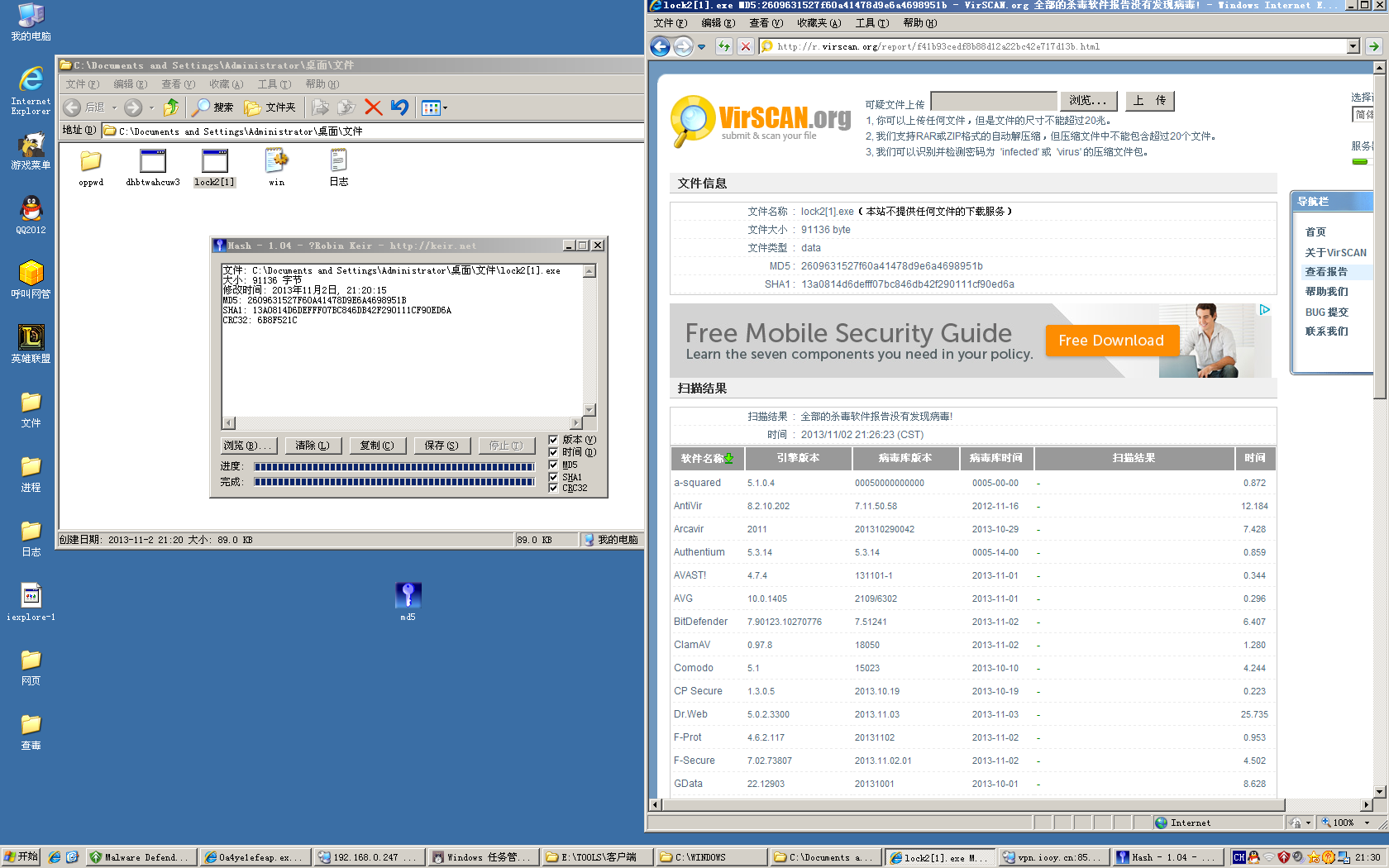Open the 游戏菜单 desktop icon

coord(31,151)
